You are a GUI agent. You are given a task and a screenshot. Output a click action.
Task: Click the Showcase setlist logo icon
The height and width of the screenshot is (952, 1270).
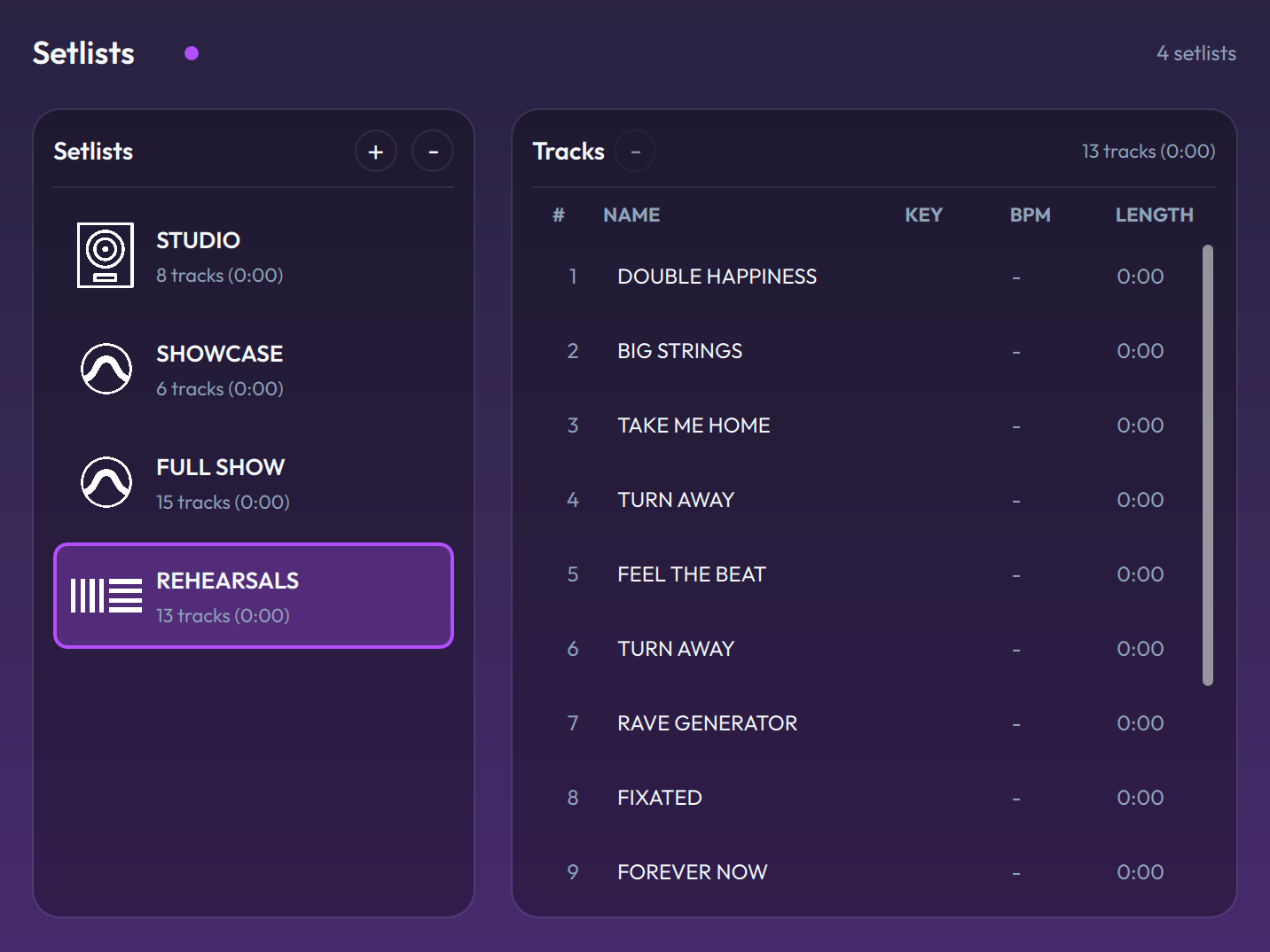pyautogui.click(x=106, y=369)
